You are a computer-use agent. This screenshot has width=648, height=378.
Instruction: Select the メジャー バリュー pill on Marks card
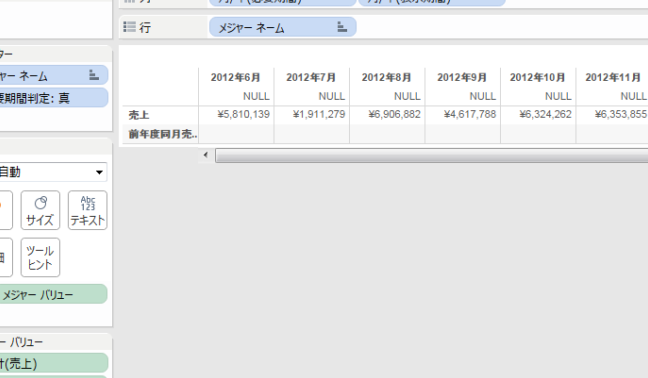pos(53,294)
